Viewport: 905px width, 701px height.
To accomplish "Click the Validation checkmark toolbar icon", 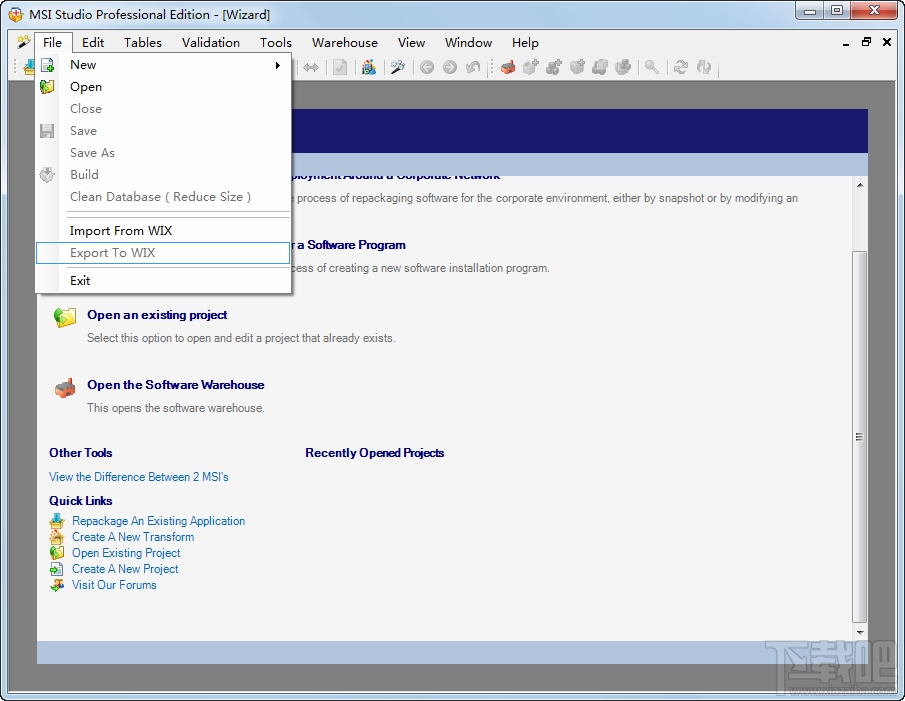I will point(340,68).
